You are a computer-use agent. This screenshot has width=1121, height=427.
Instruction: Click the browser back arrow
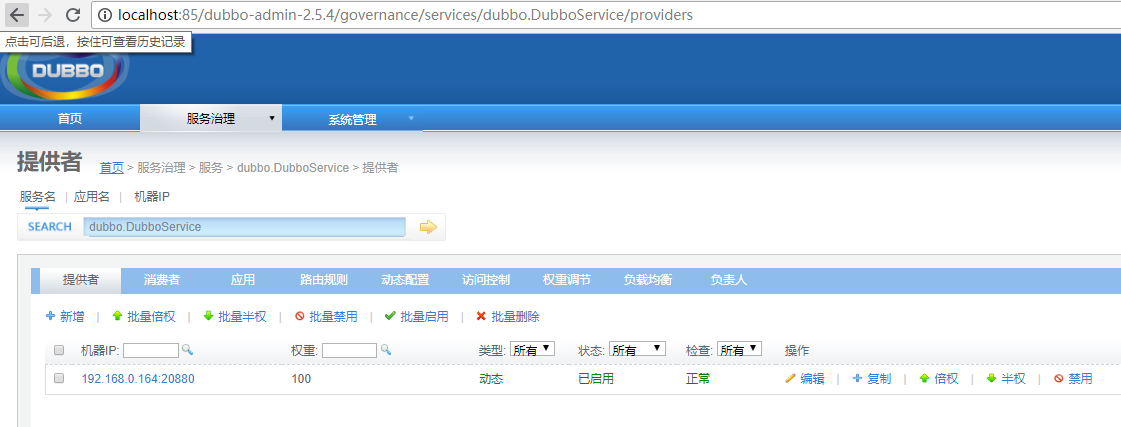pos(16,14)
